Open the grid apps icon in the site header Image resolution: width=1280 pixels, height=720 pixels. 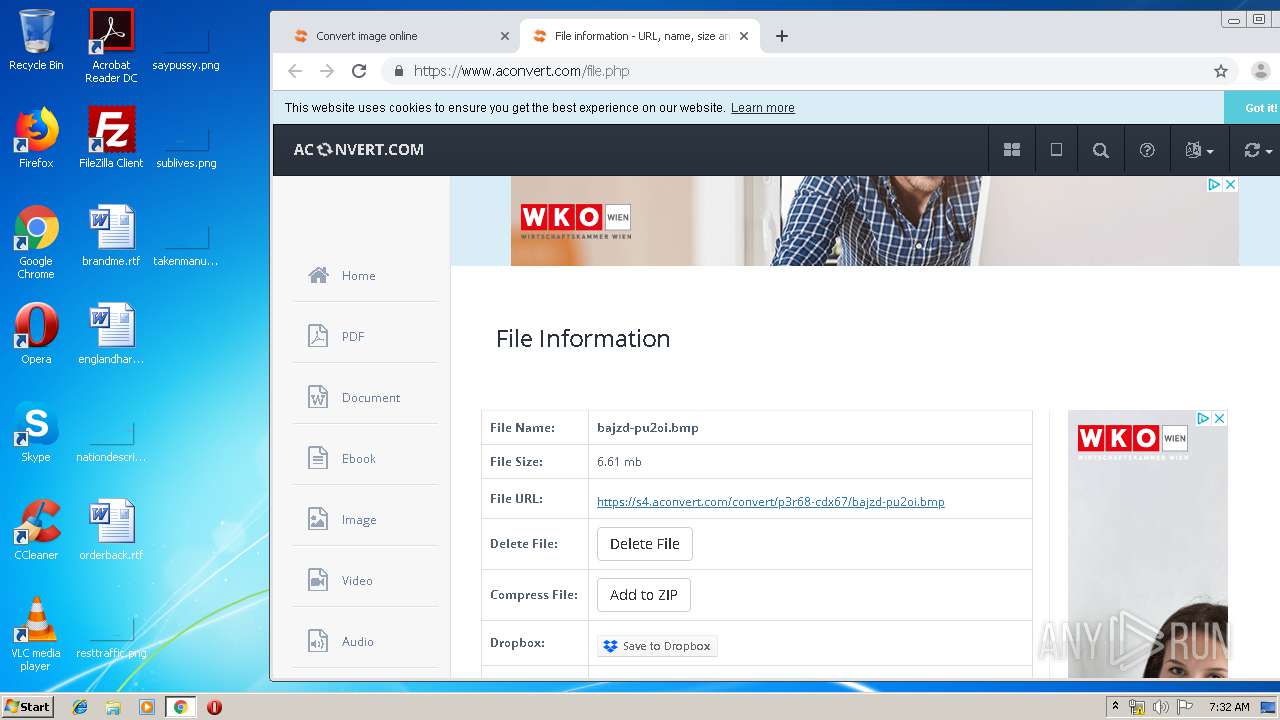click(1012, 150)
